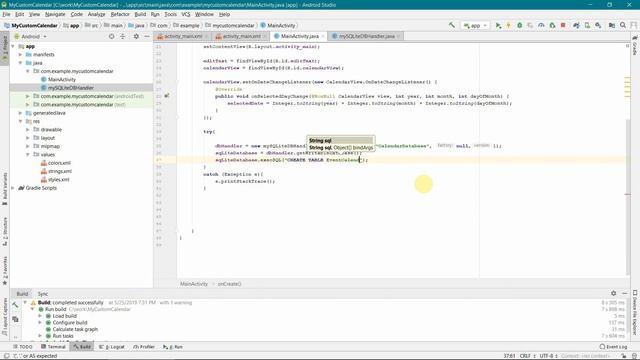640x360 pixels.
Task: Click the hammer icon in the Build panel
Action: (x=15, y=305)
